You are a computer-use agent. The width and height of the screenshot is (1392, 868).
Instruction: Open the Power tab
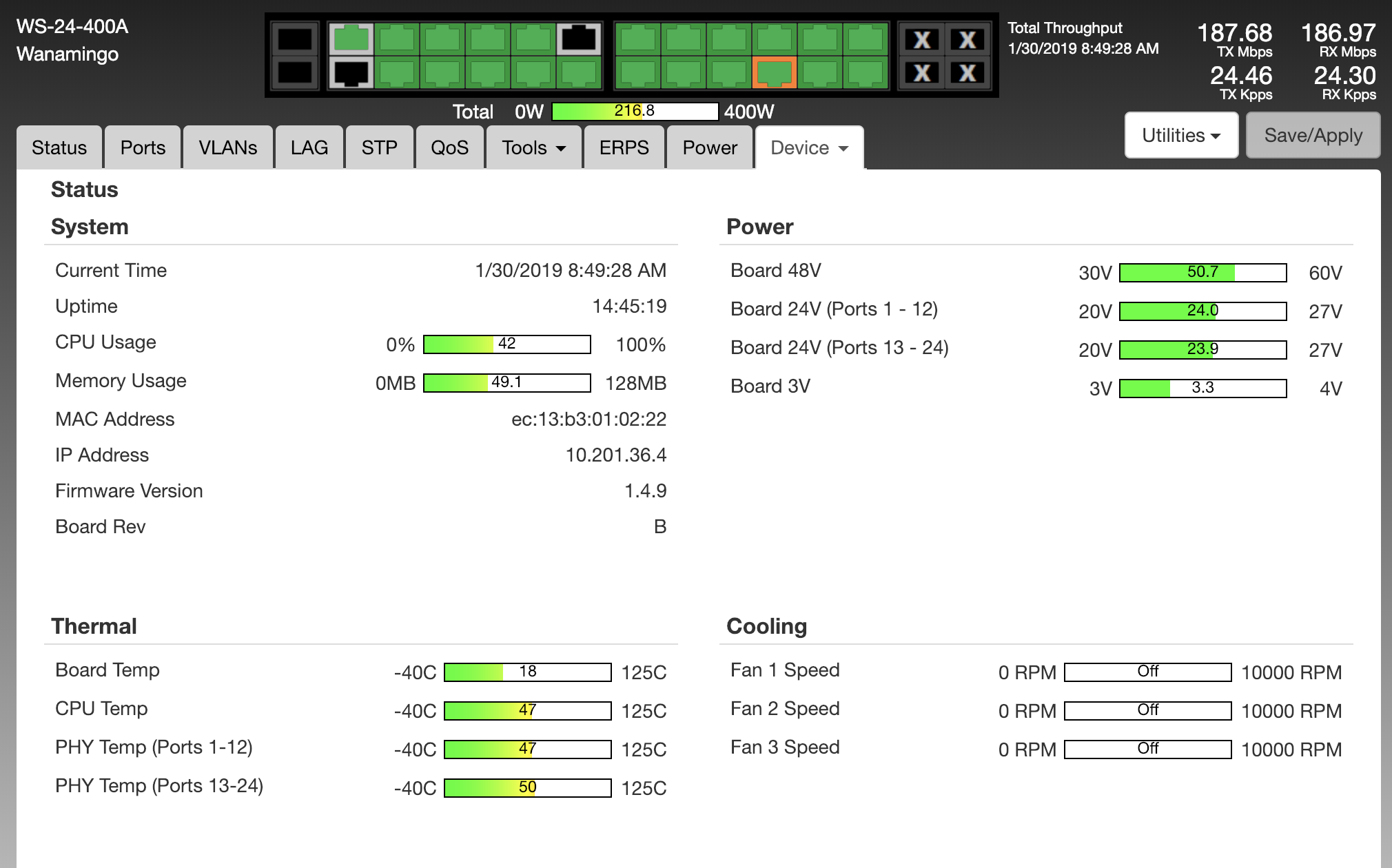[x=709, y=148]
